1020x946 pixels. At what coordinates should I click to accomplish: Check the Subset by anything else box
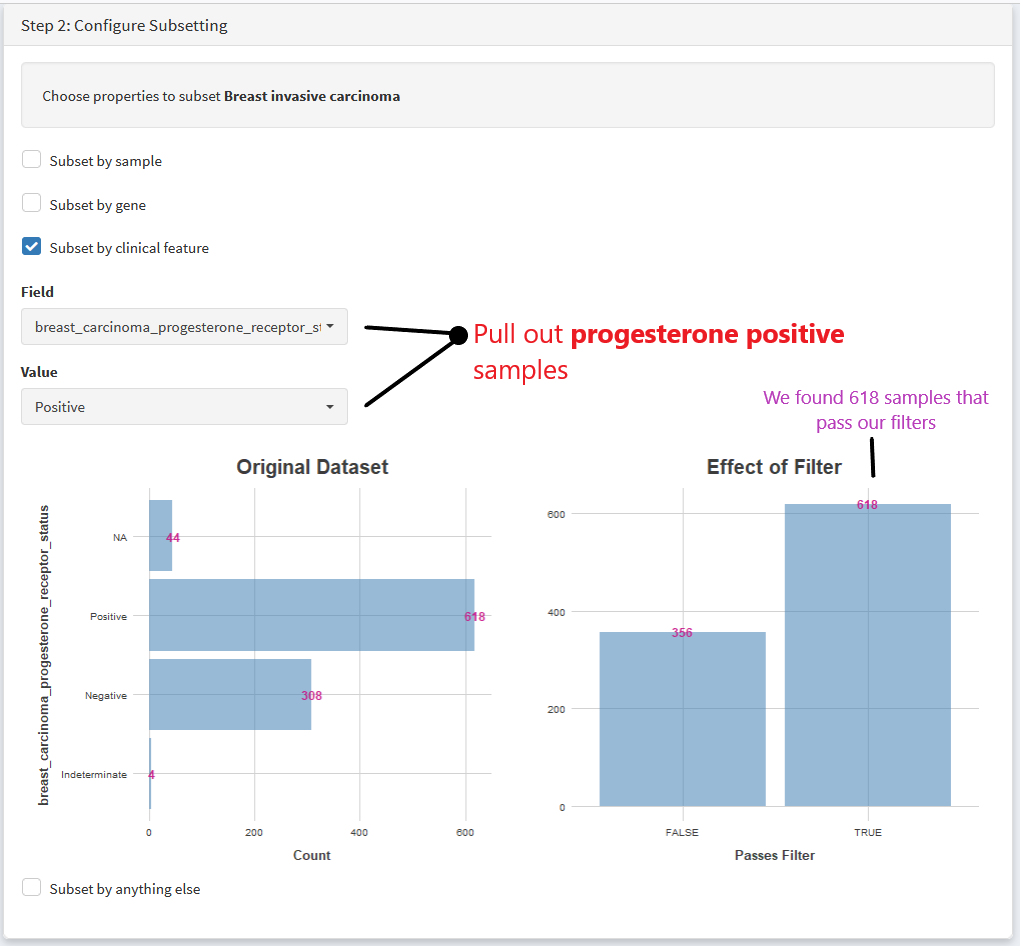click(x=31, y=887)
